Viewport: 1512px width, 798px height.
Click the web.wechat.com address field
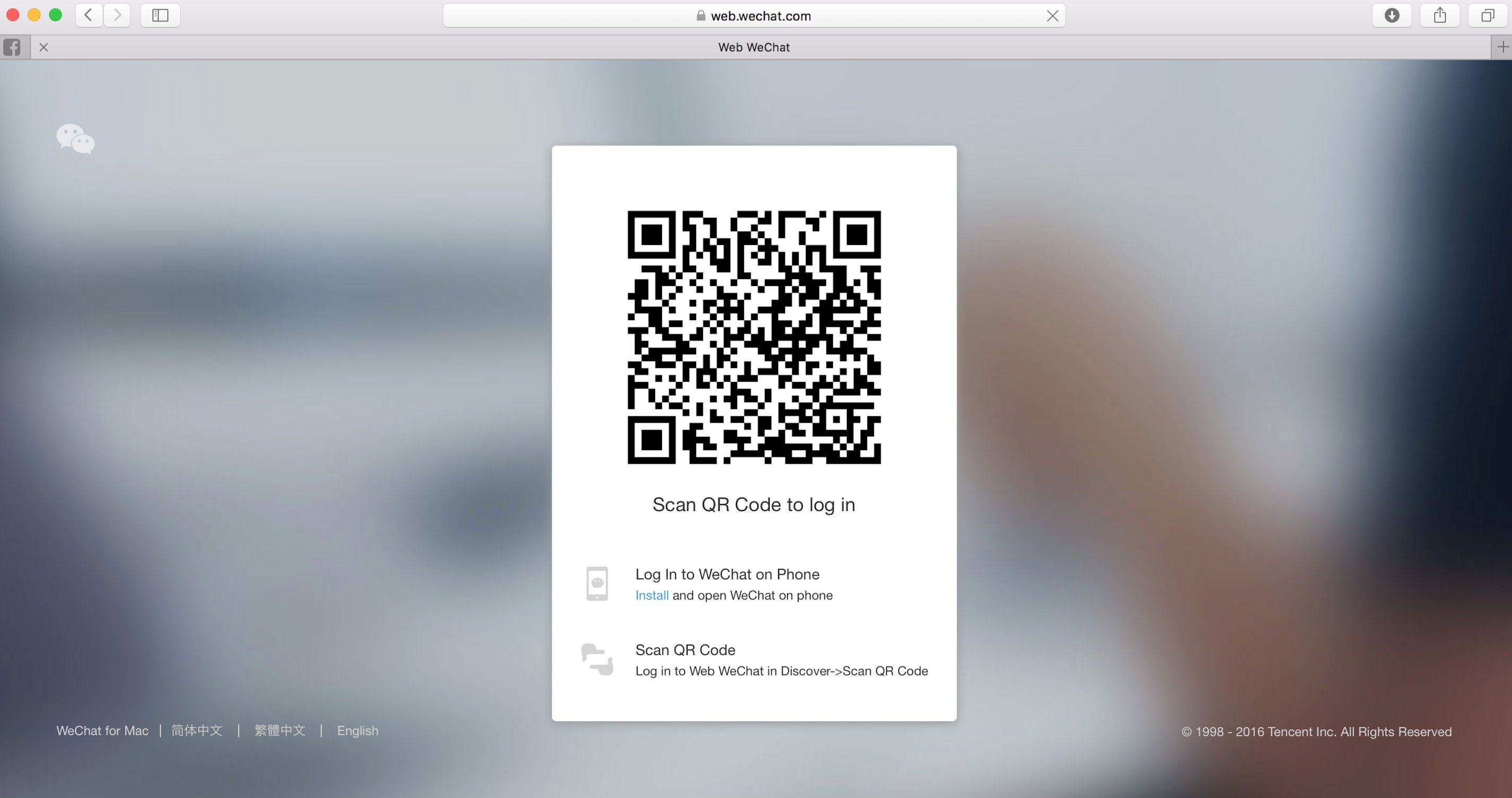tap(754, 16)
